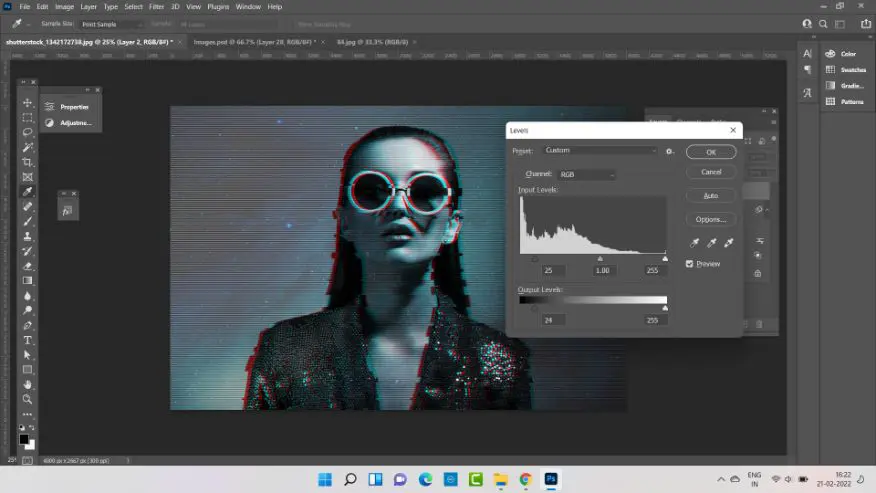This screenshot has height=493, width=876.
Task: Expand the Sample Size dropdown
Action: (112, 23)
